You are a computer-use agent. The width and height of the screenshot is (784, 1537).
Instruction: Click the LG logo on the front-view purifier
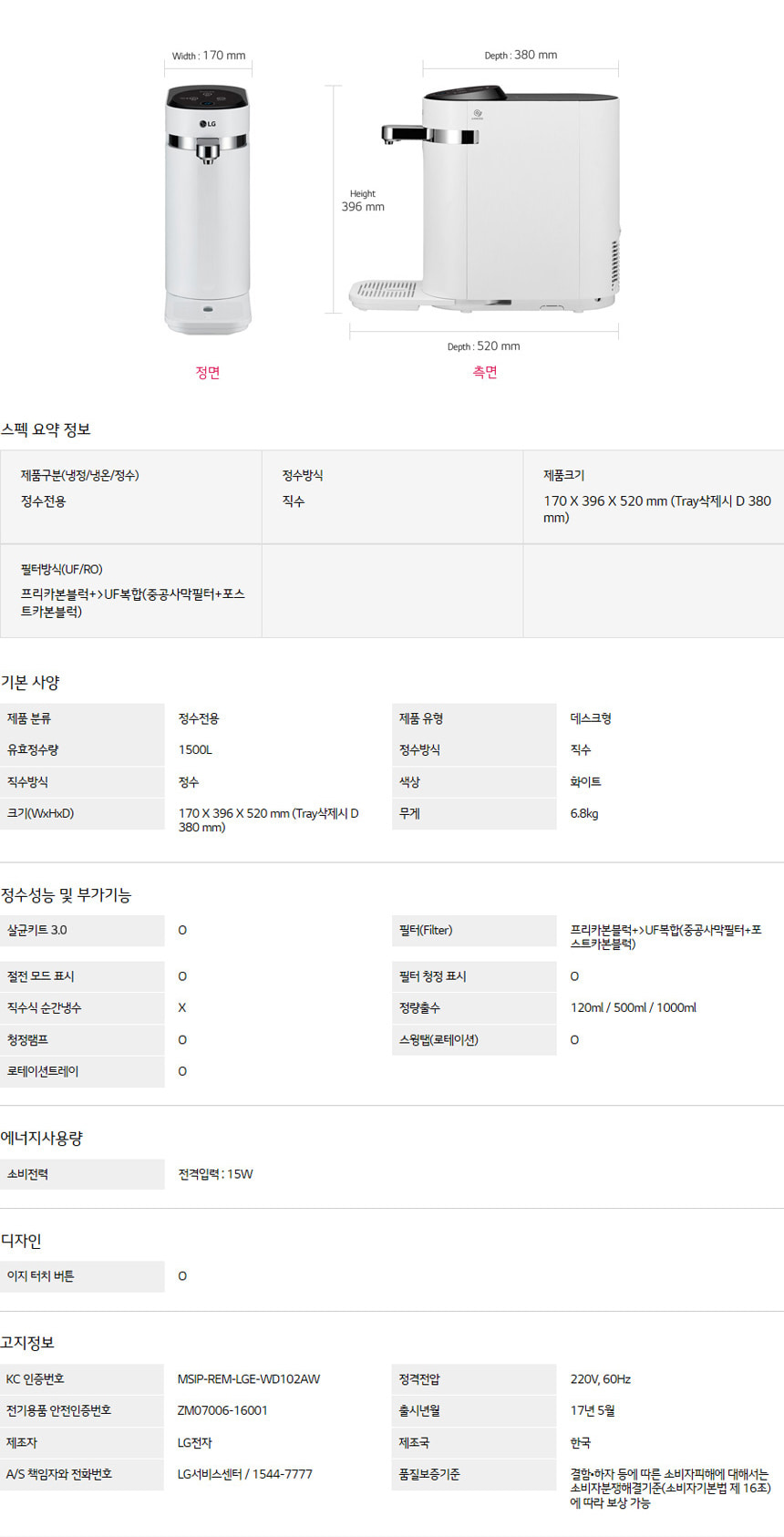coord(208,124)
